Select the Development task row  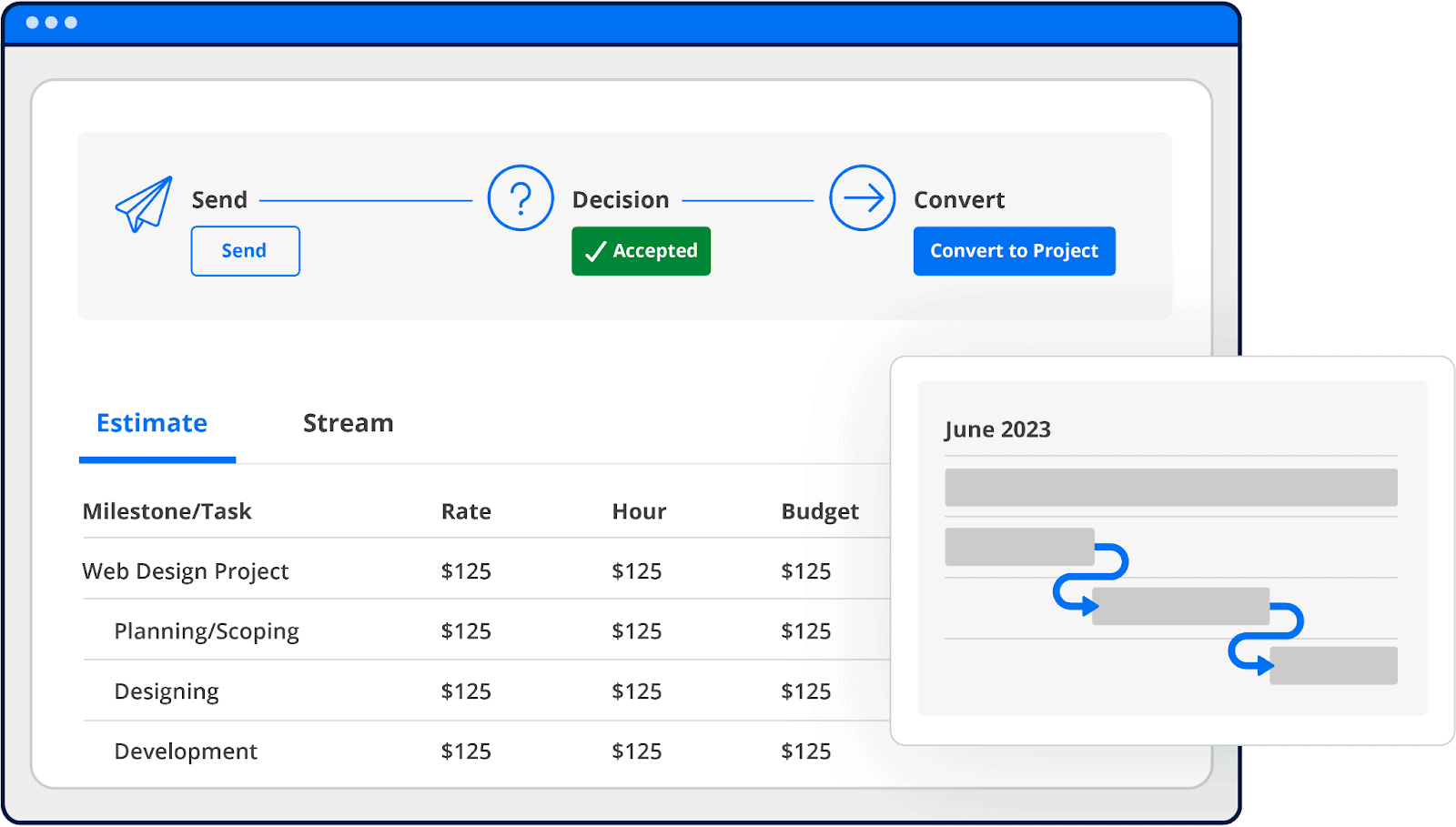[x=186, y=751]
